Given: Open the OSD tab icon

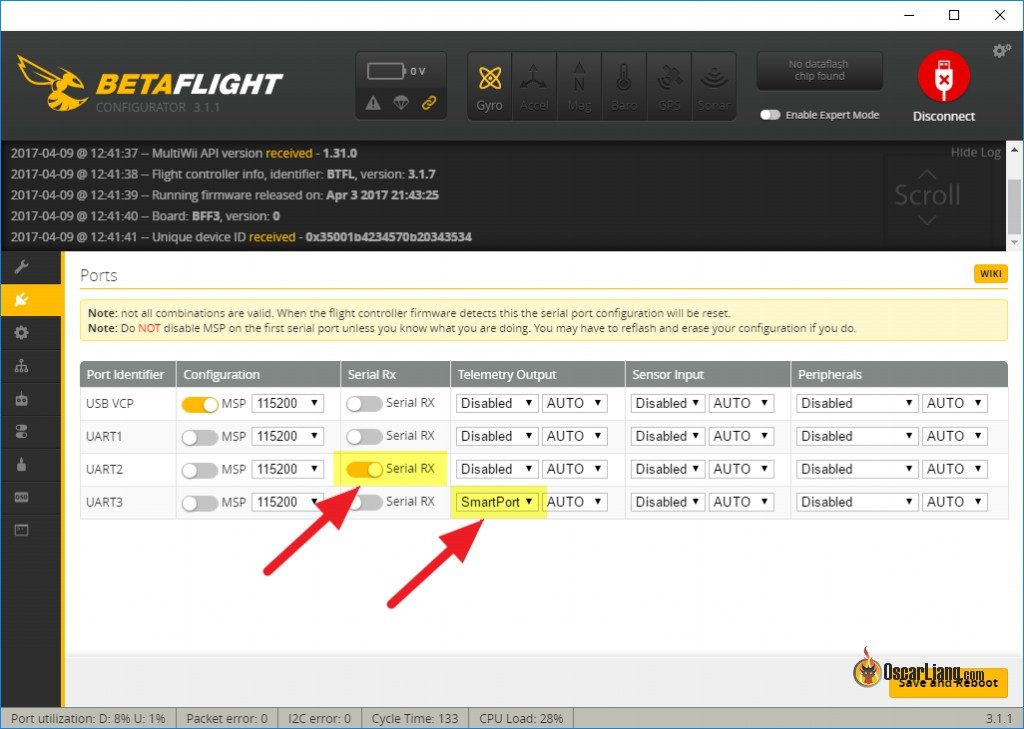Looking at the screenshot, I should click(x=21, y=497).
